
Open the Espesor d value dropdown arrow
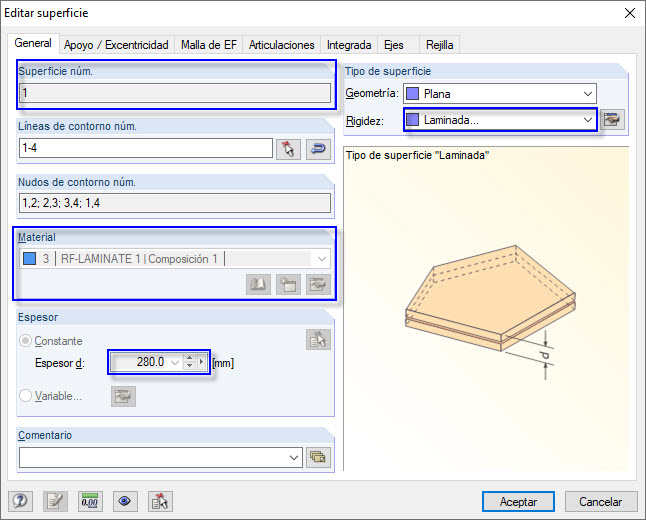click(175, 363)
